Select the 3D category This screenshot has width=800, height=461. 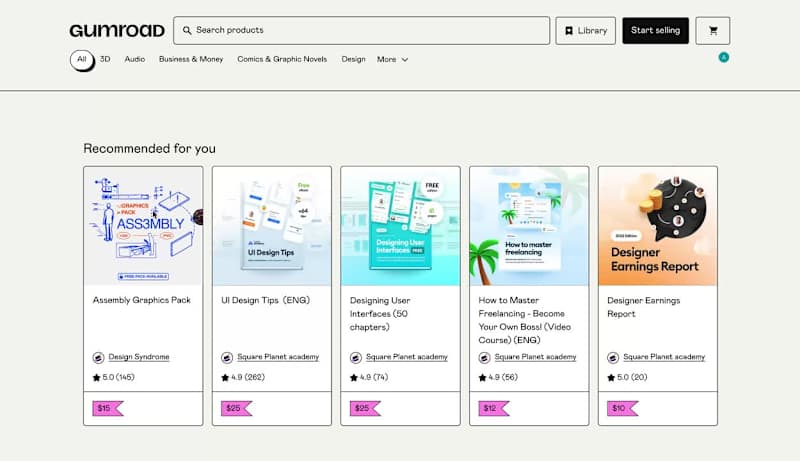coord(105,59)
